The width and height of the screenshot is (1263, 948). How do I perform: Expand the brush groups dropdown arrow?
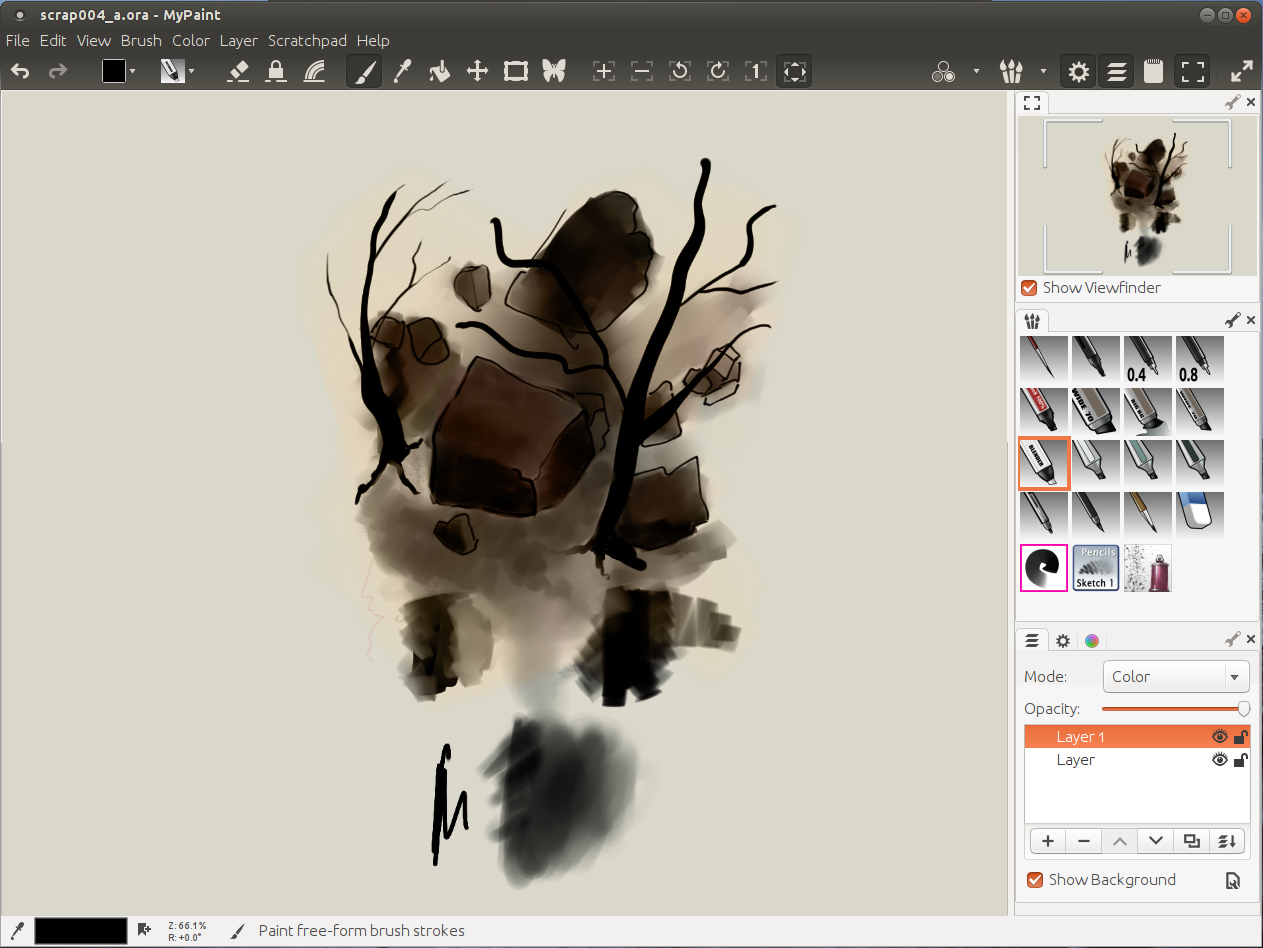pos(1043,72)
